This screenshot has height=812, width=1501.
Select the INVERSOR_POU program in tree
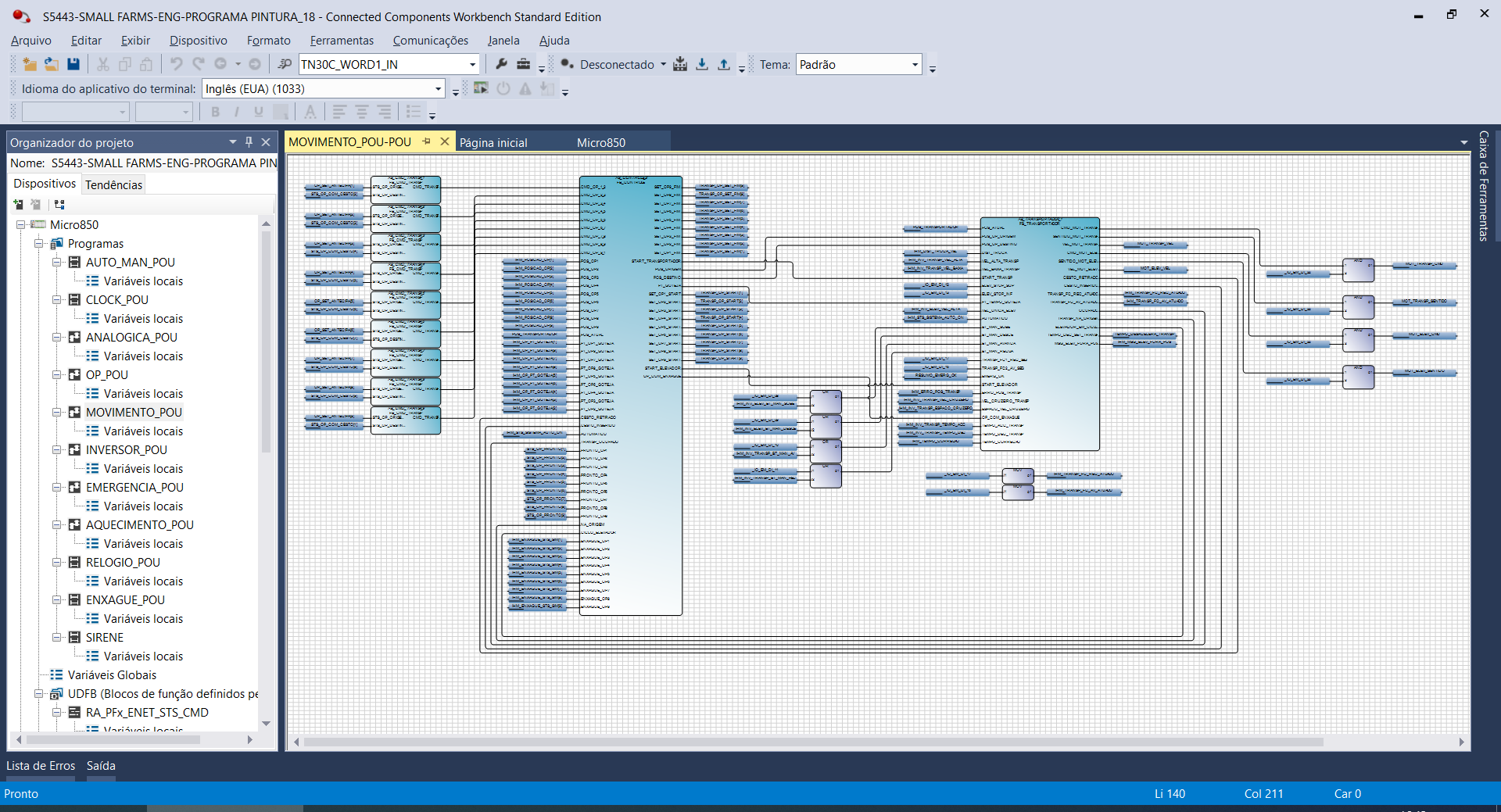[127, 450]
